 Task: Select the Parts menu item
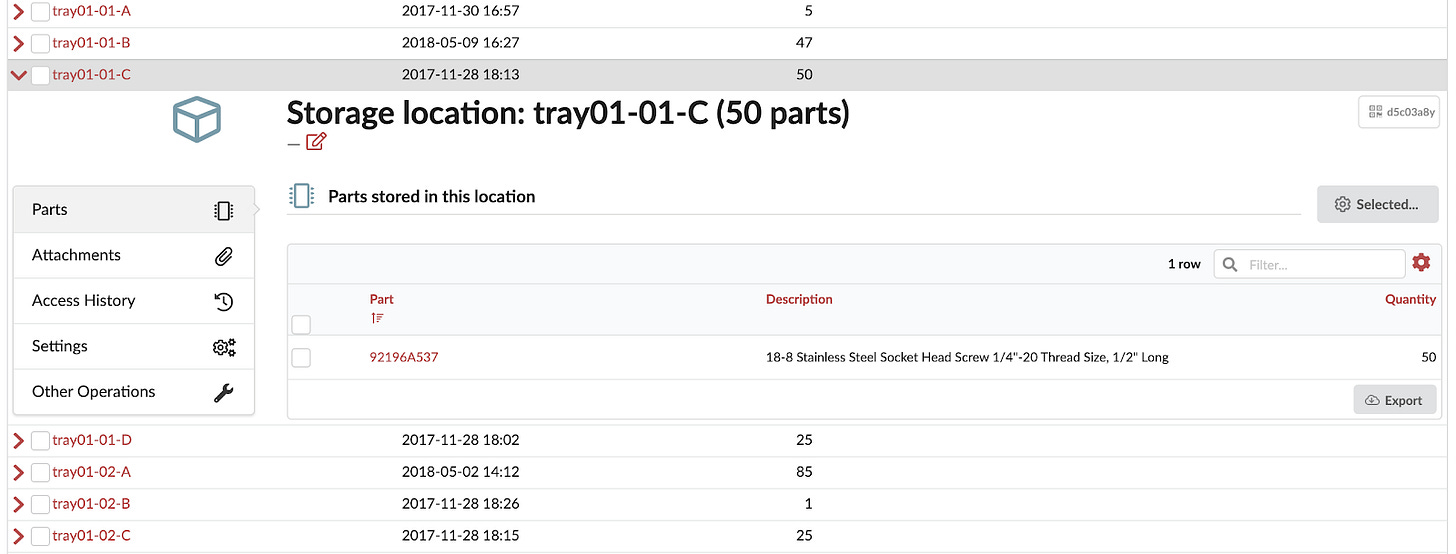(x=50, y=210)
